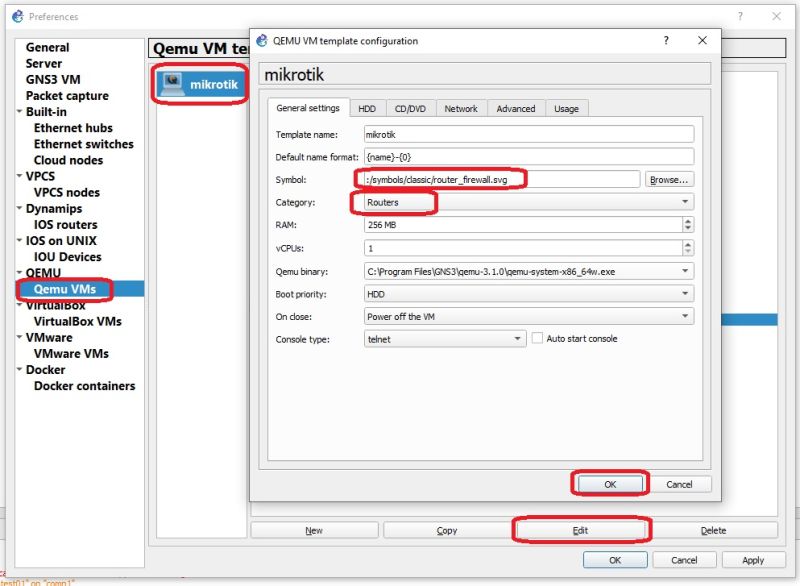
Task: Select VirtualBox VMs in the tree
Action: 78,321
